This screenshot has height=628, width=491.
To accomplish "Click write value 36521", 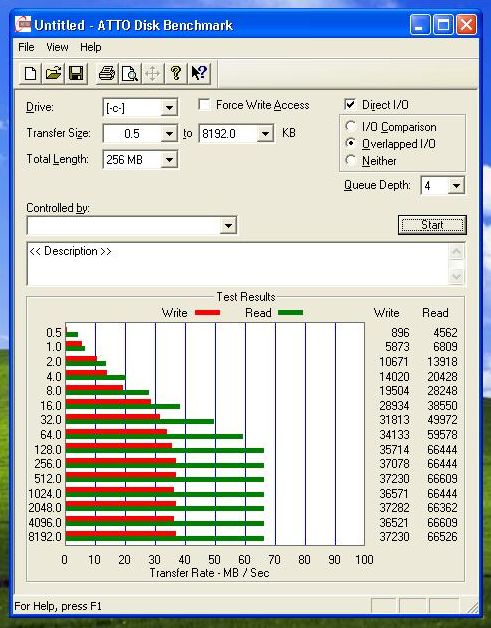I will [x=394, y=522].
